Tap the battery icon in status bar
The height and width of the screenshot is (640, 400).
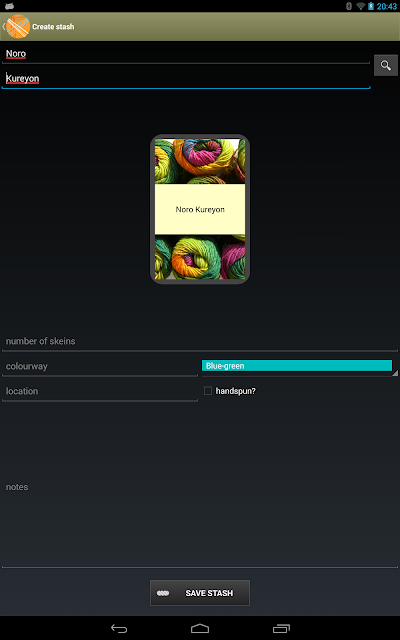pyautogui.click(x=371, y=6)
